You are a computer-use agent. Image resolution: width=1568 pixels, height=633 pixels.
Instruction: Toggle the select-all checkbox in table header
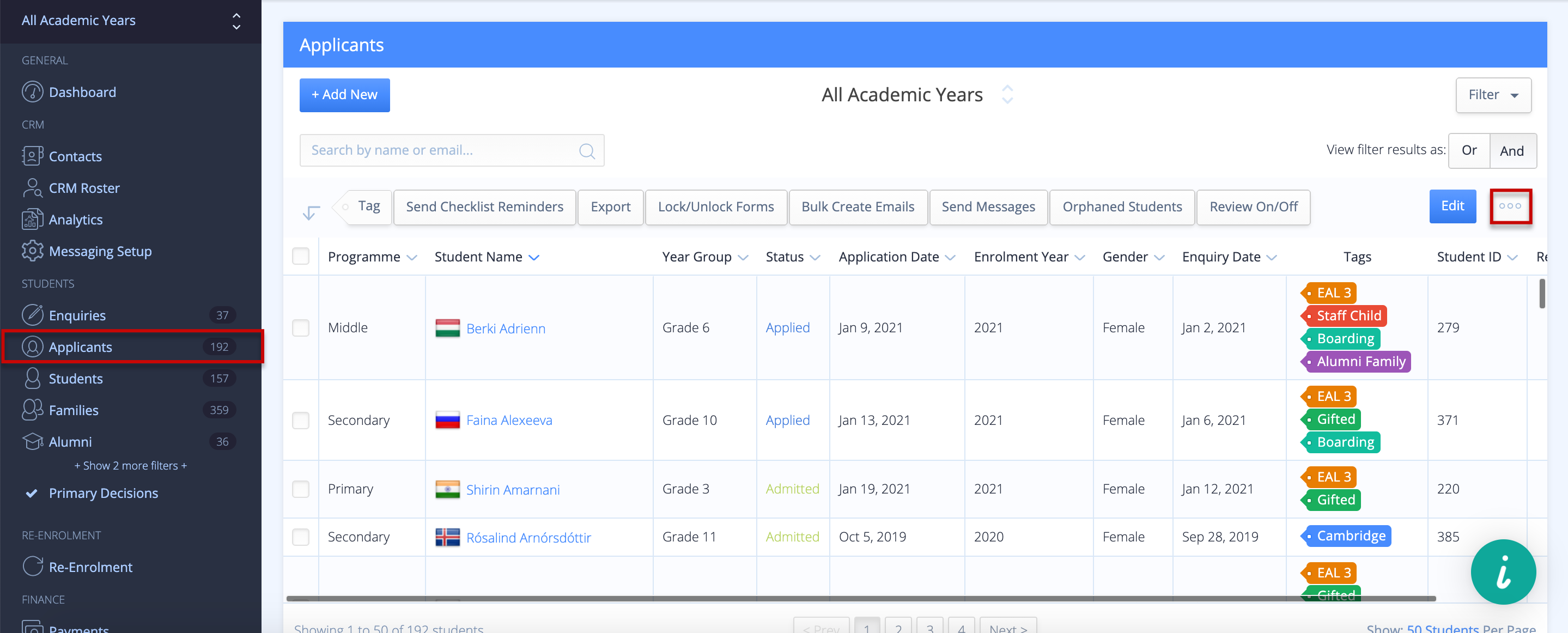pos(301,256)
